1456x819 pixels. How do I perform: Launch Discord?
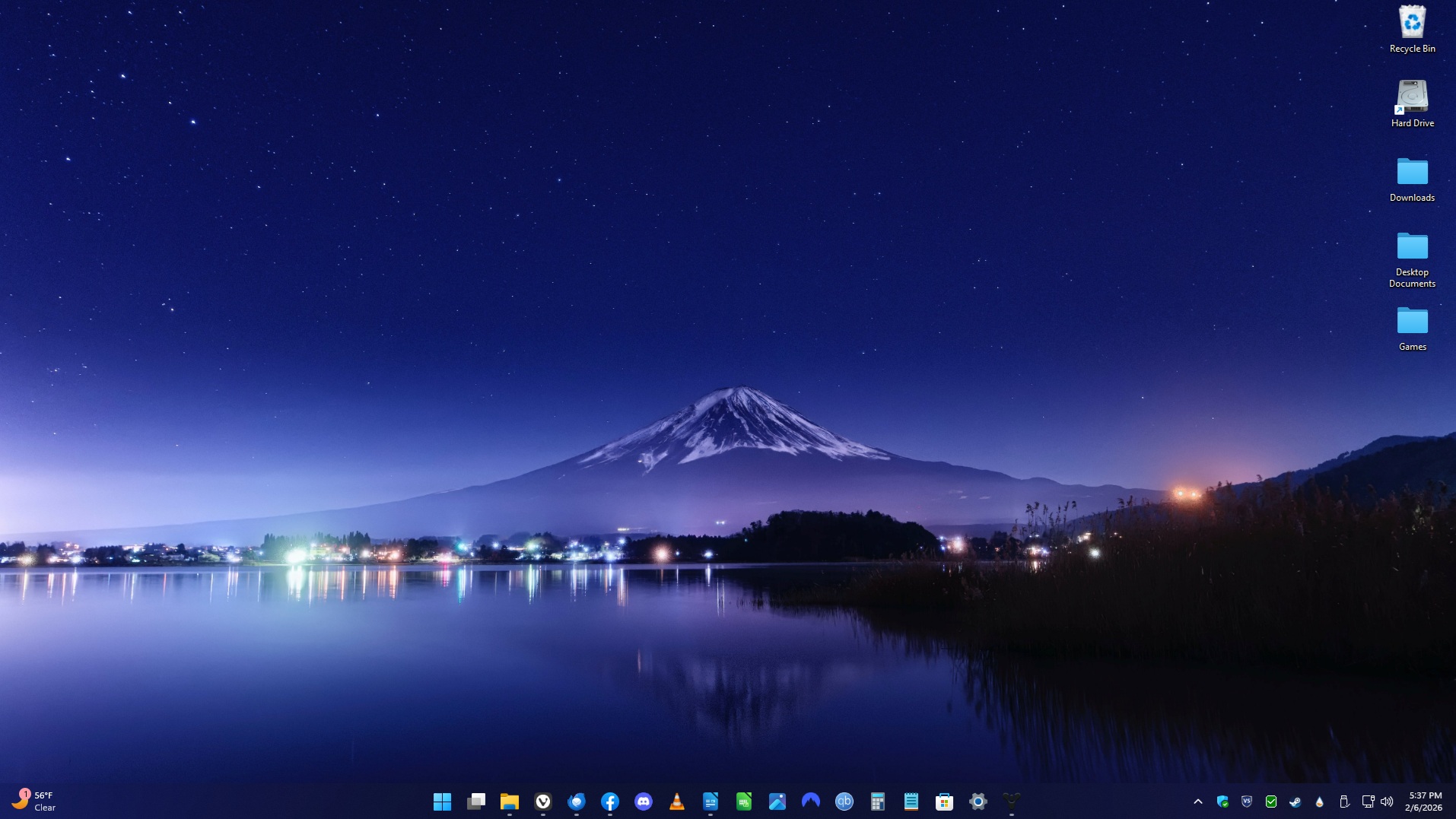(644, 801)
